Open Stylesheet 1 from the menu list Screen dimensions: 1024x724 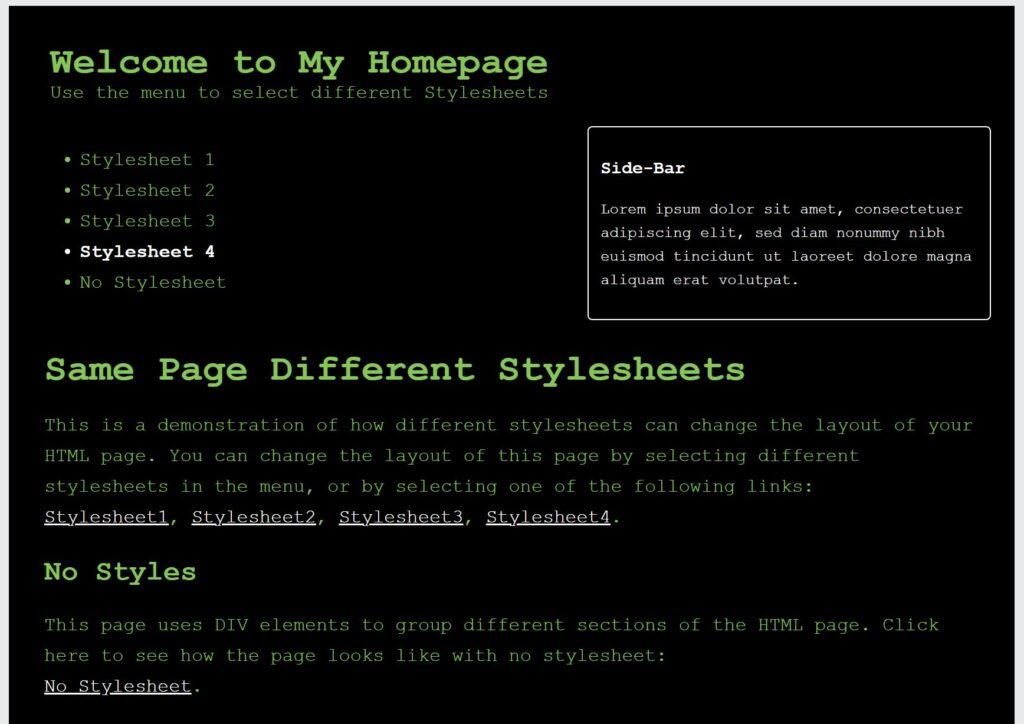(x=147, y=160)
